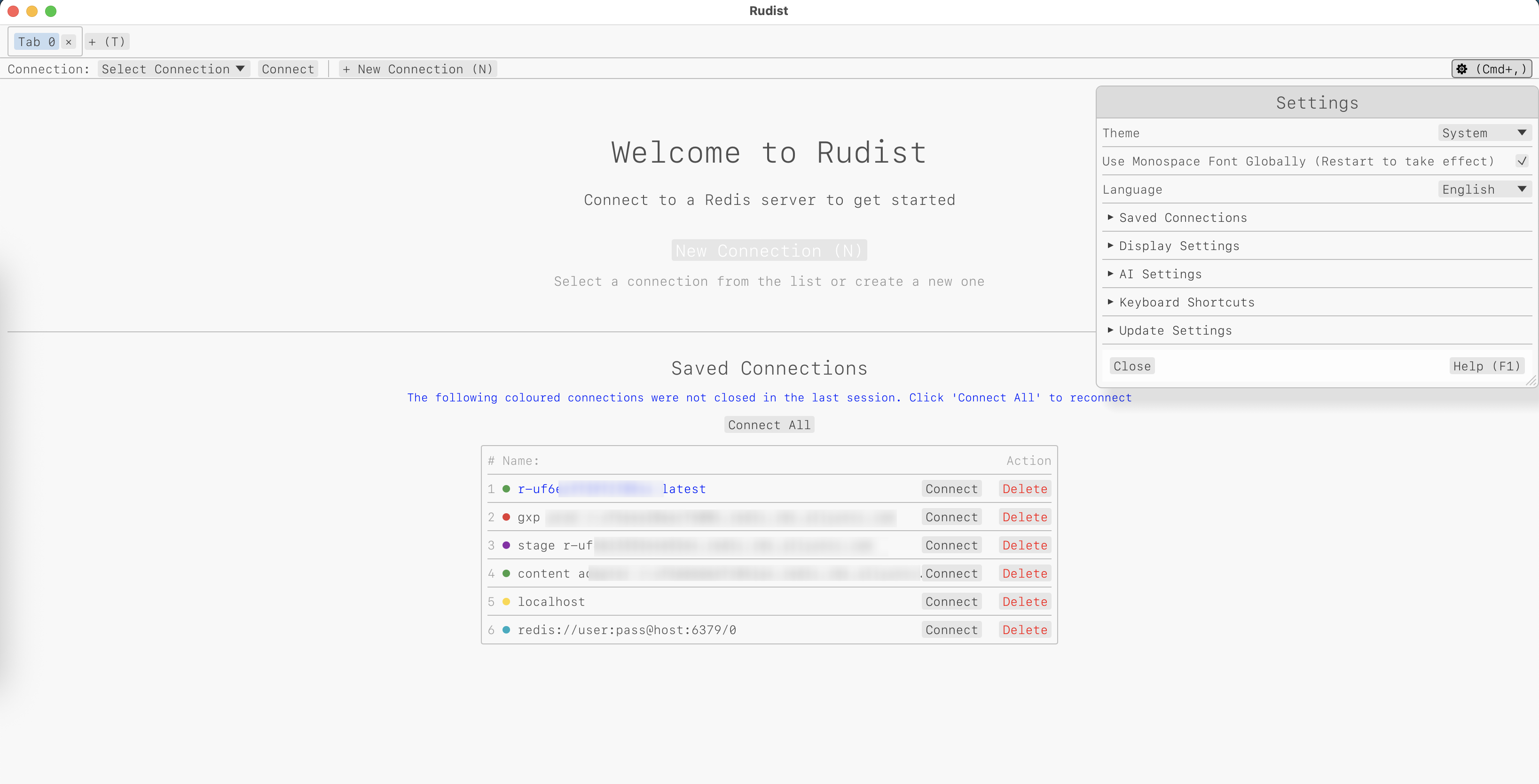Click green dot of r-uf6 latest row
1539x784 pixels.
click(x=506, y=489)
